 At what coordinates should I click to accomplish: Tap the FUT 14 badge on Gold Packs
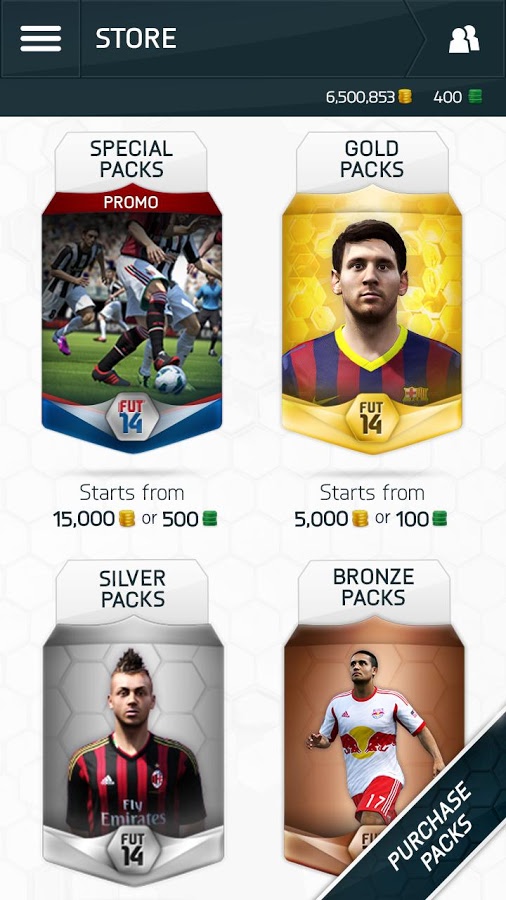pos(371,417)
